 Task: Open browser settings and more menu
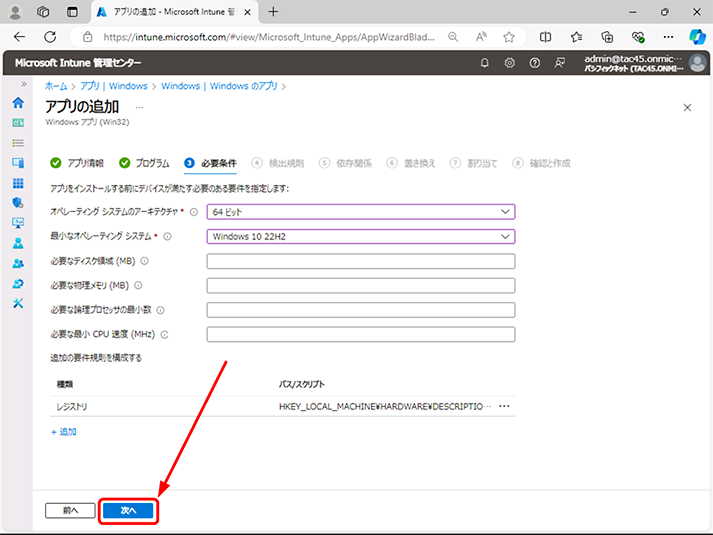coord(668,37)
